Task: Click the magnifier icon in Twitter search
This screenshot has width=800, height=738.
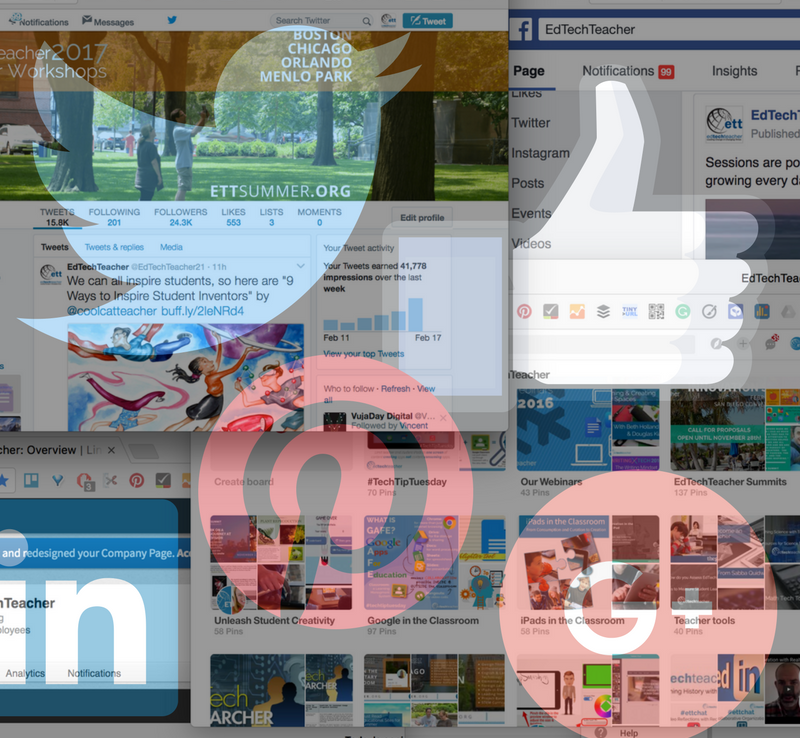Action: click(x=366, y=21)
